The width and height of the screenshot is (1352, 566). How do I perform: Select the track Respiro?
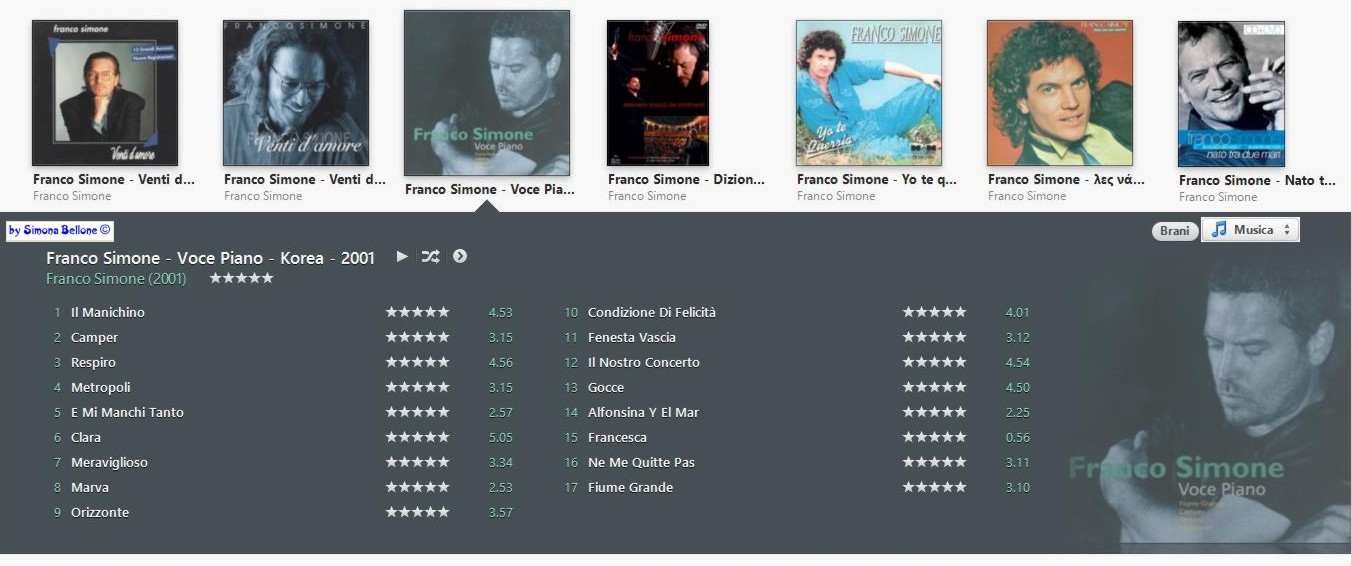93,362
